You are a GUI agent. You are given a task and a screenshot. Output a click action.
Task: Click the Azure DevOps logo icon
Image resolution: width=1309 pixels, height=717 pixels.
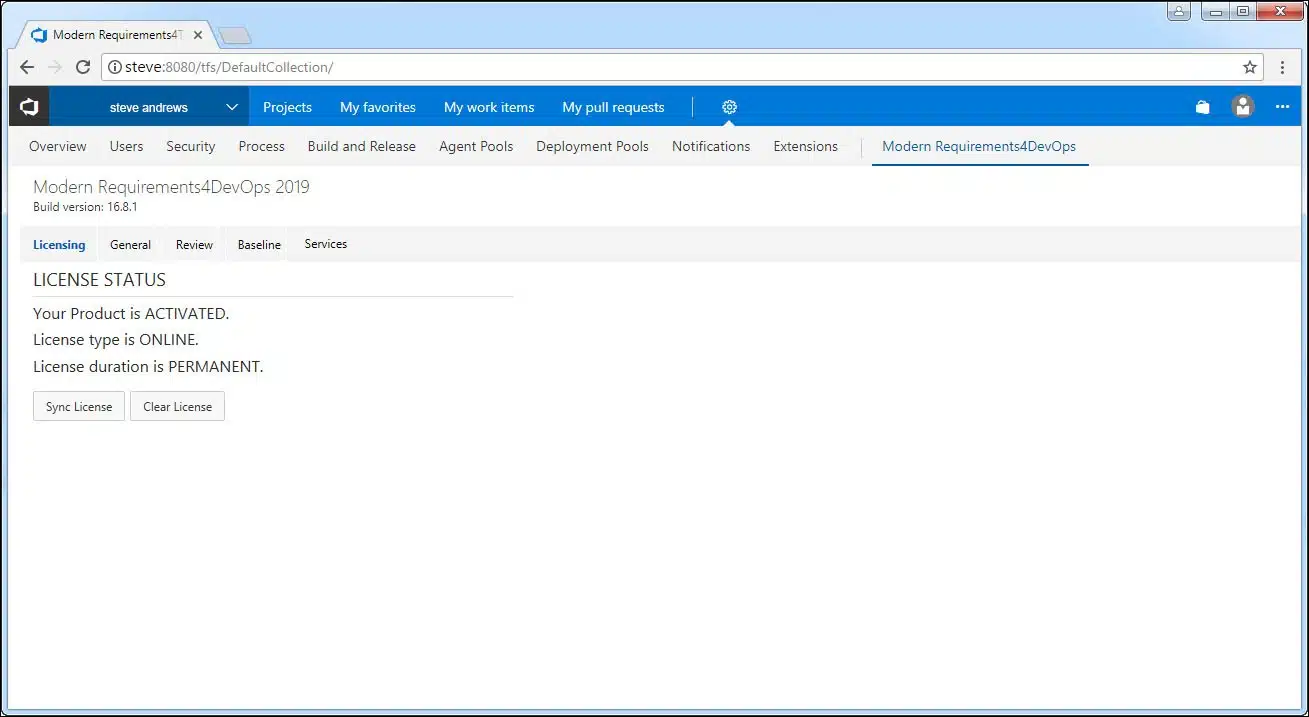click(29, 107)
